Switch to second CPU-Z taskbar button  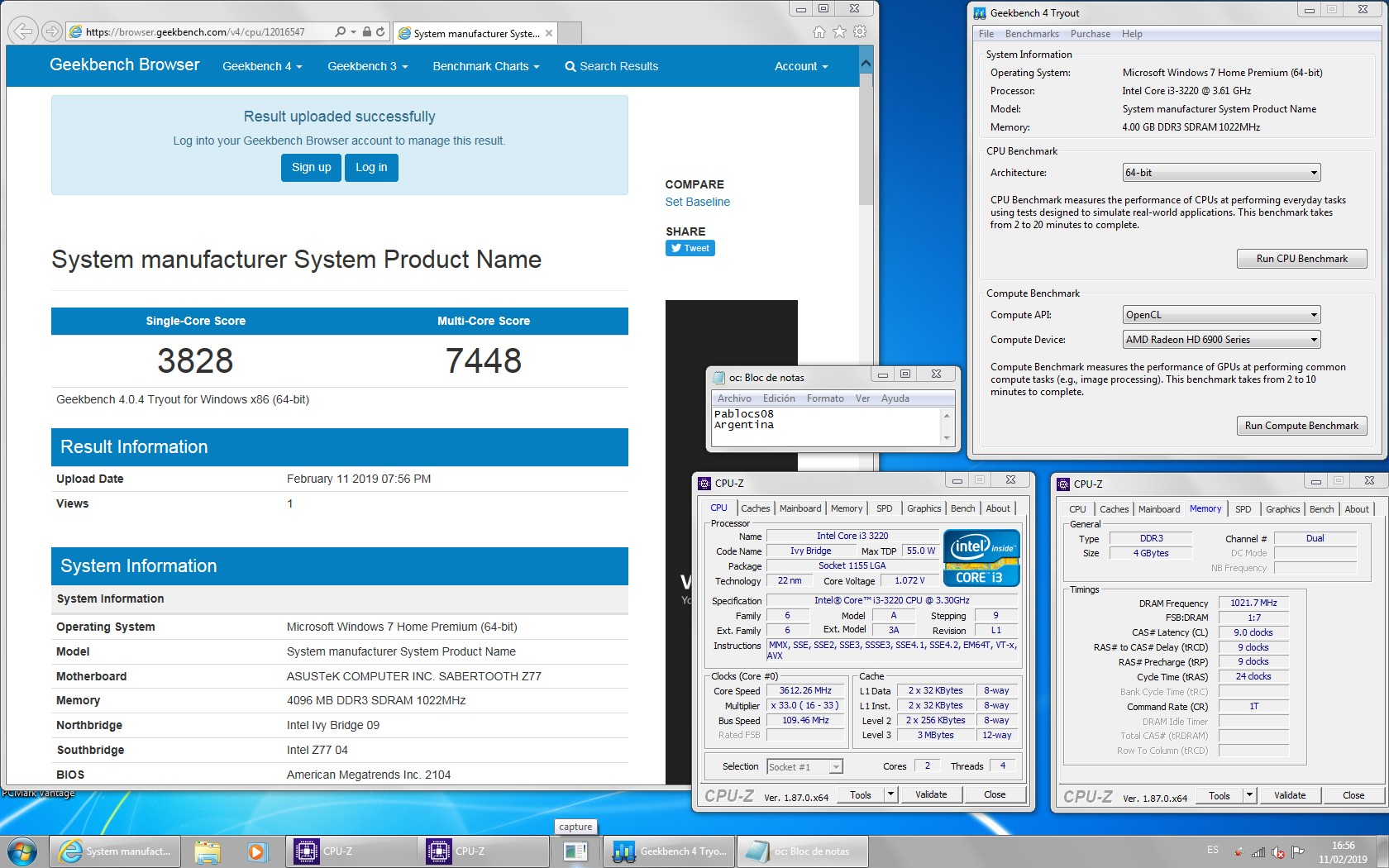(484, 851)
